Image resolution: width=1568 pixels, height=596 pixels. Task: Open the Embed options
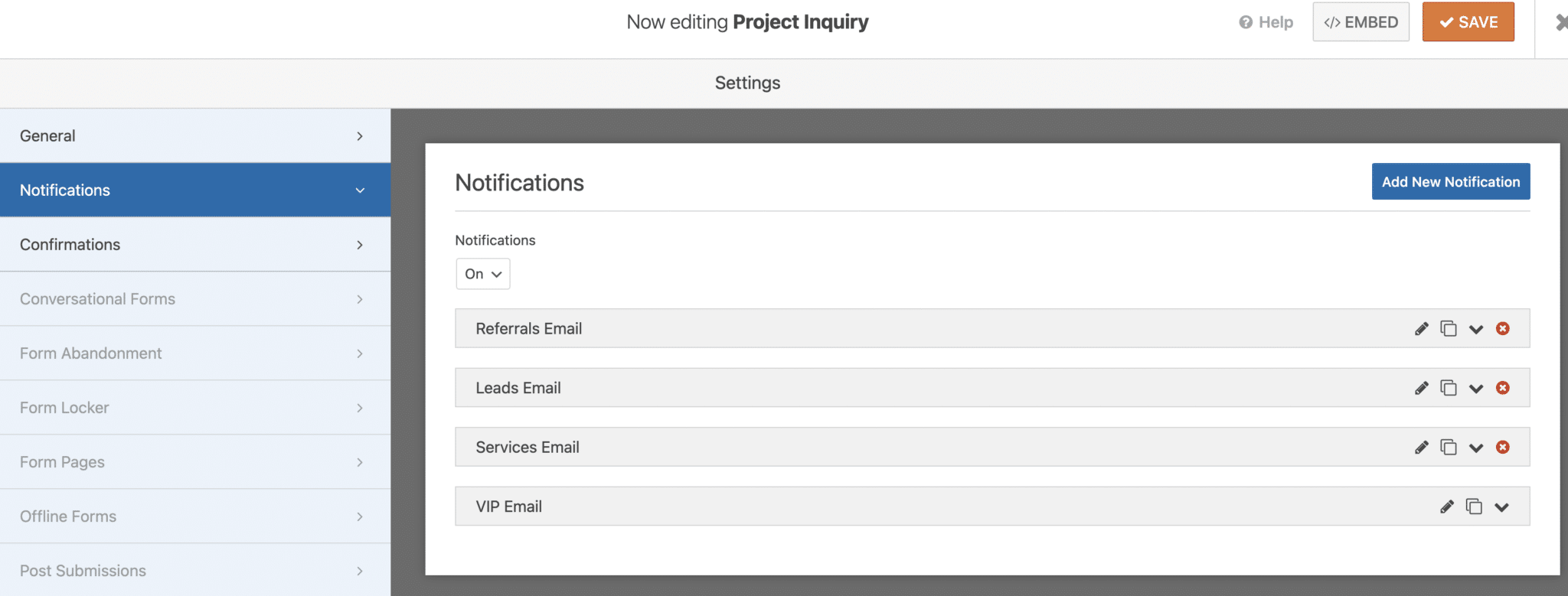(1361, 21)
